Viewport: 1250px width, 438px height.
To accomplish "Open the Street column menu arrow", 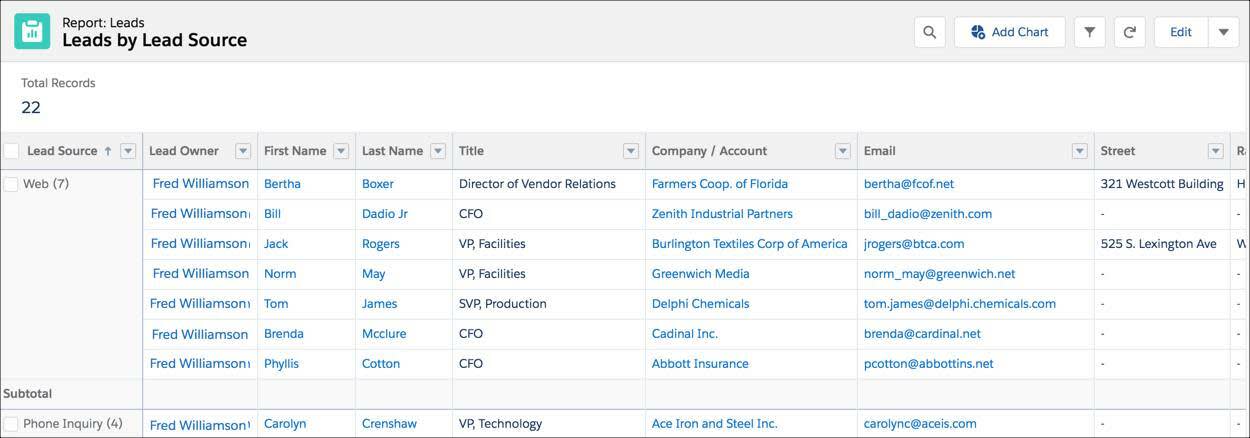I will tap(1215, 151).
